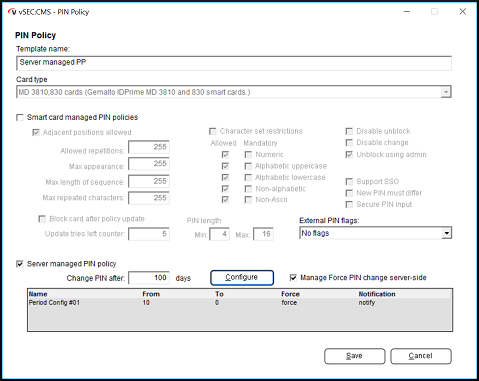Image resolution: width=479 pixels, height=381 pixels.
Task: Toggle Mandatory checkbox for Alphabetic lowercase
Action: coord(248,177)
